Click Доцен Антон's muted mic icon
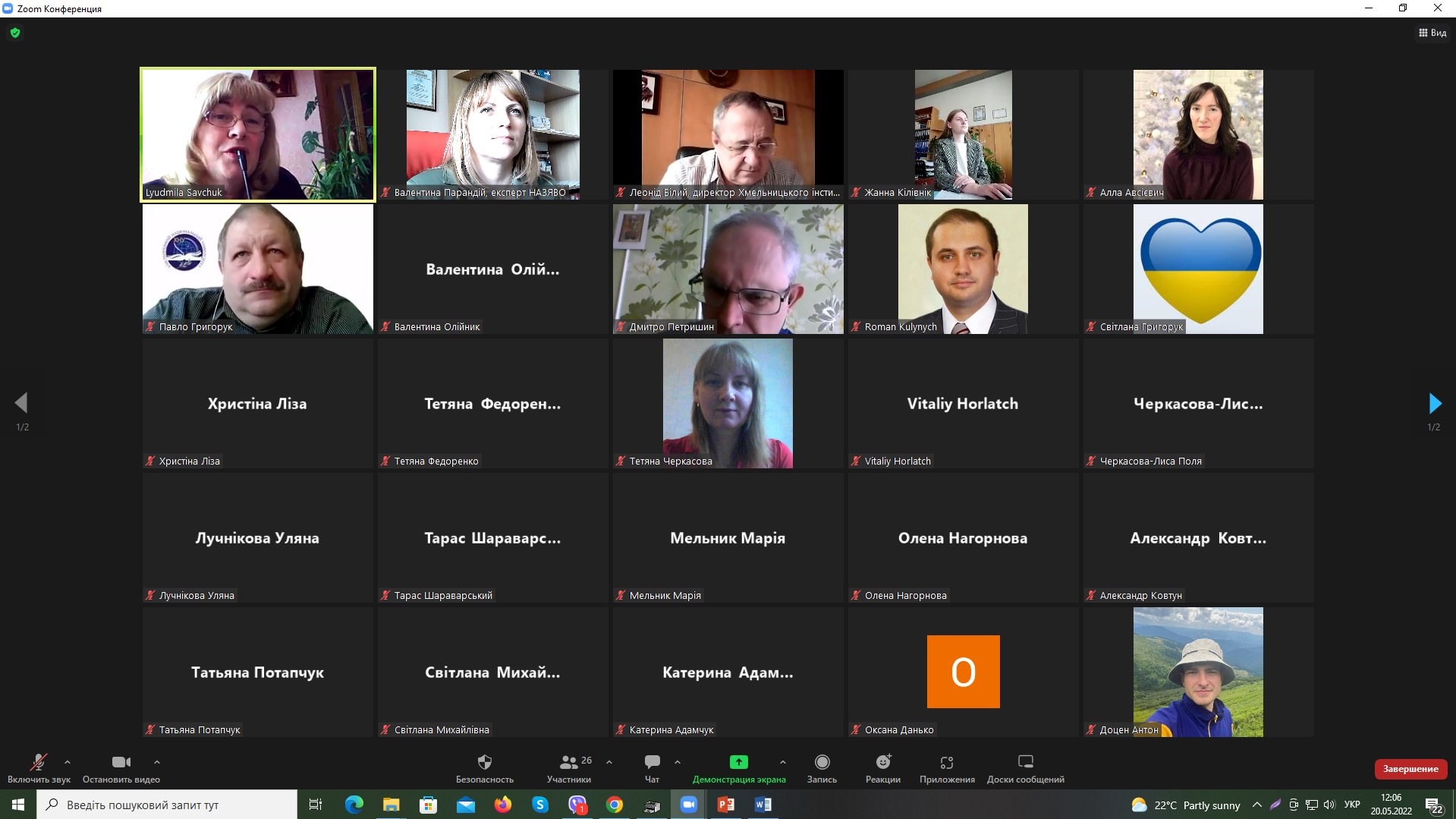This screenshot has height=819, width=1456. coord(1092,730)
